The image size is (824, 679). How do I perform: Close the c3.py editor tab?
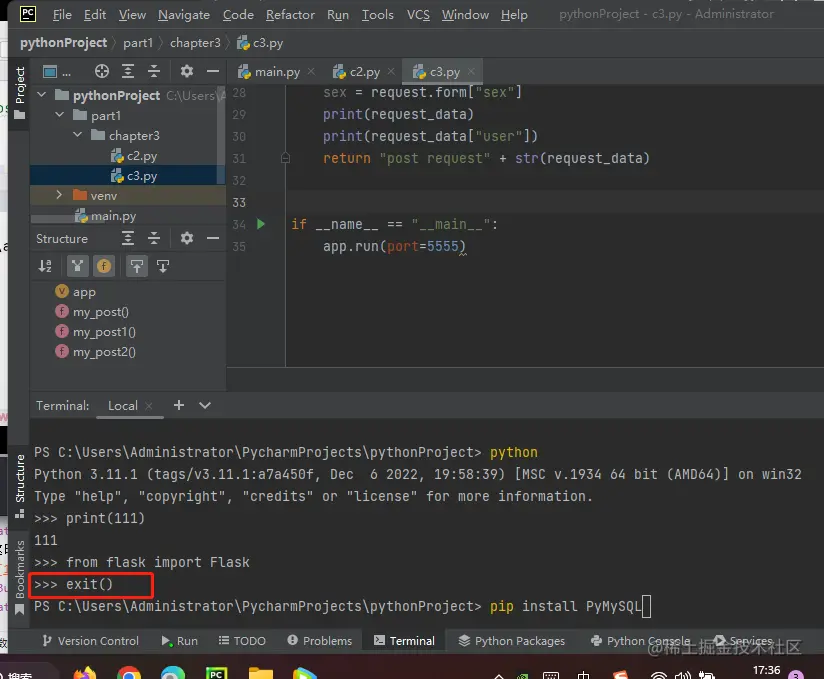point(471,71)
